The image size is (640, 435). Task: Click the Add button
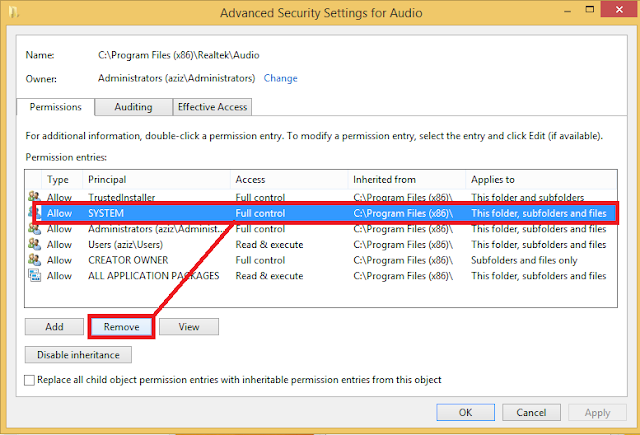54,326
